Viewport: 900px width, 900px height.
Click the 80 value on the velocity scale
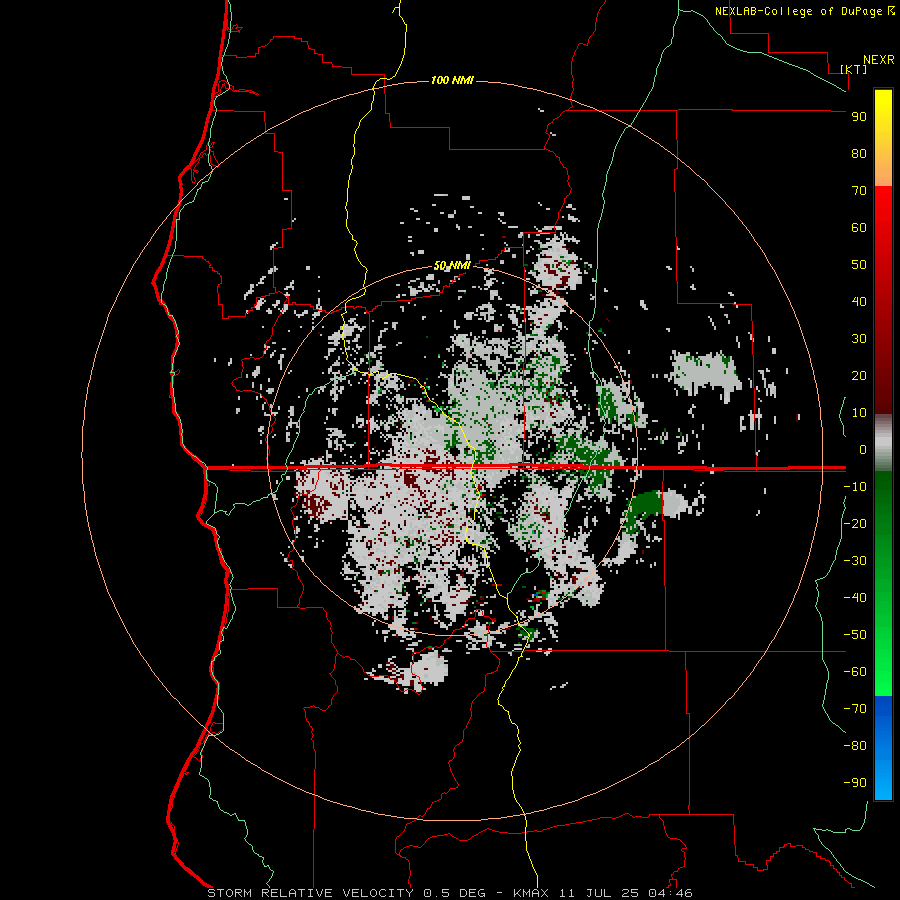tap(859, 153)
